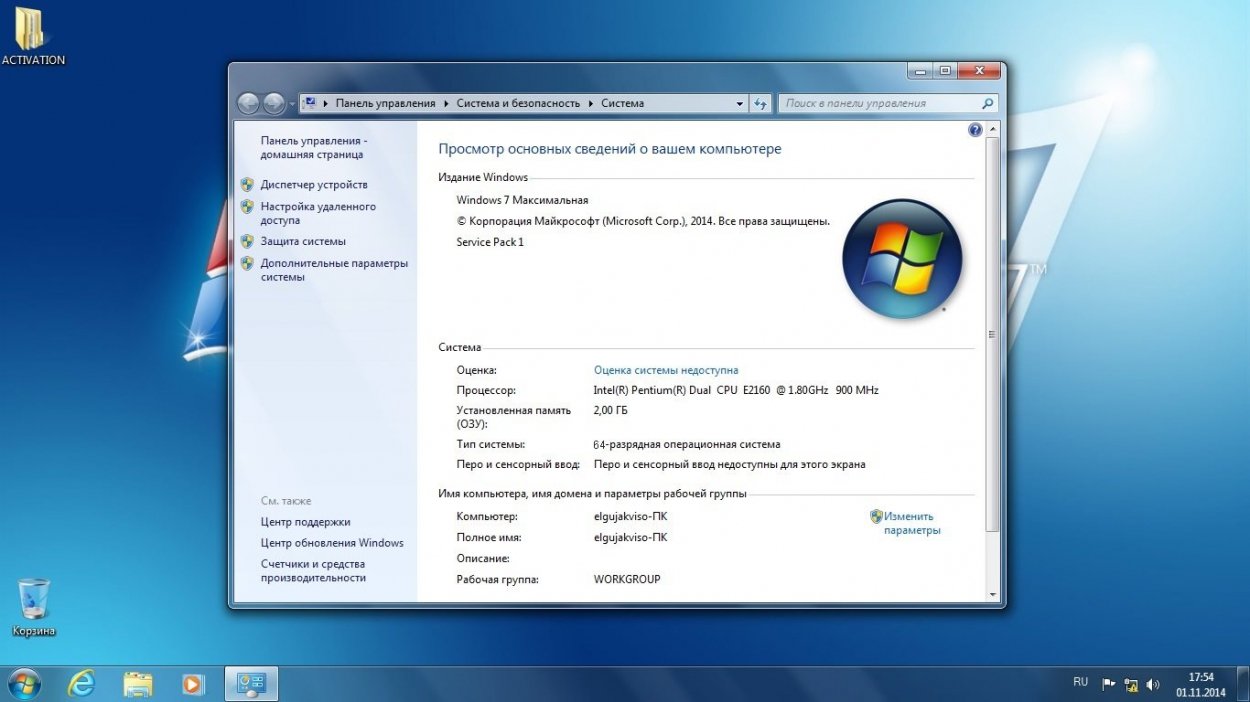Open recent pages dropdown next to Forward
Image resolution: width=1250 pixels, height=702 pixels.
click(x=292, y=104)
